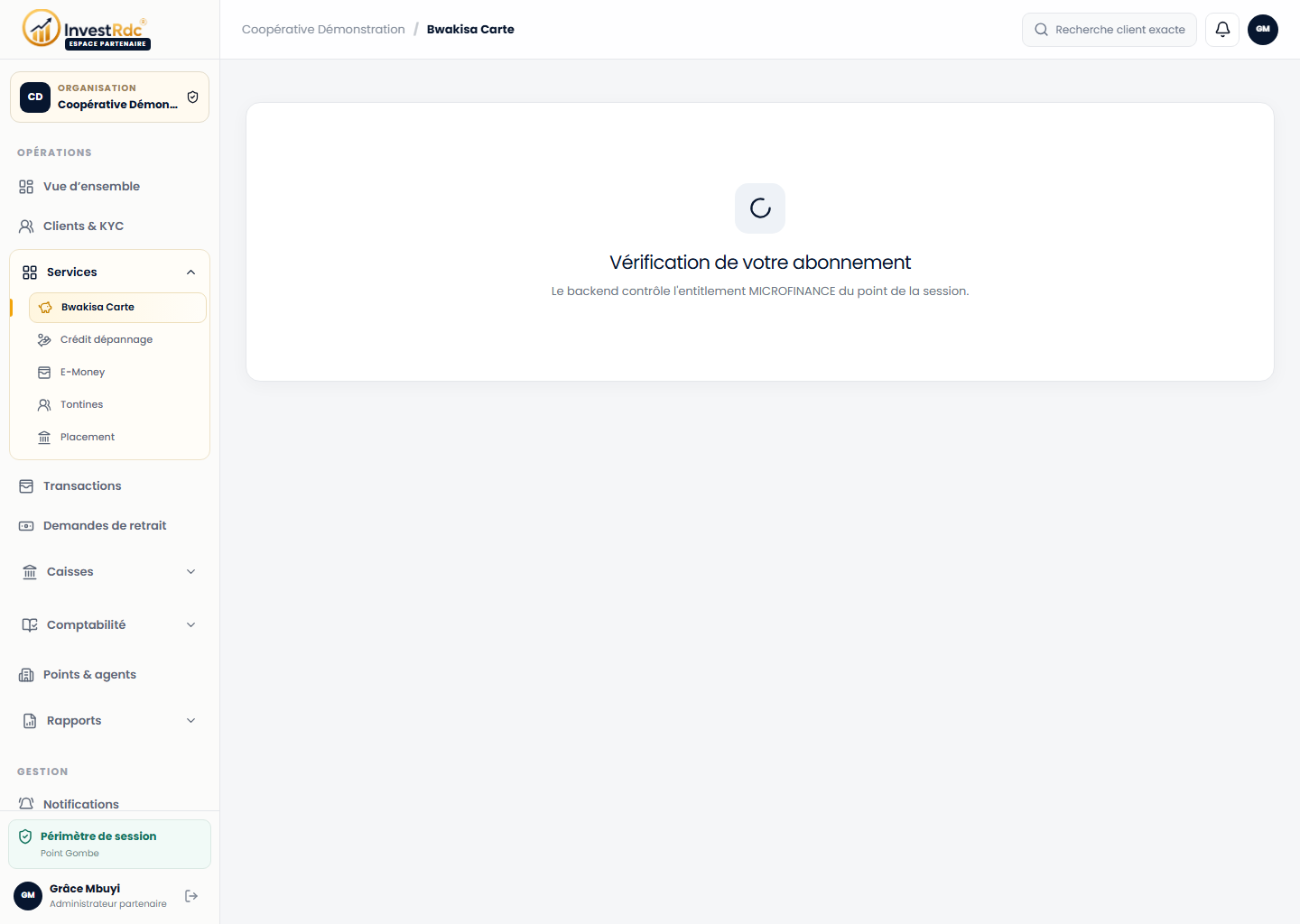Click the Clients & KYC people icon
Viewport: 1300px width, 924px height.
[26, 226]
